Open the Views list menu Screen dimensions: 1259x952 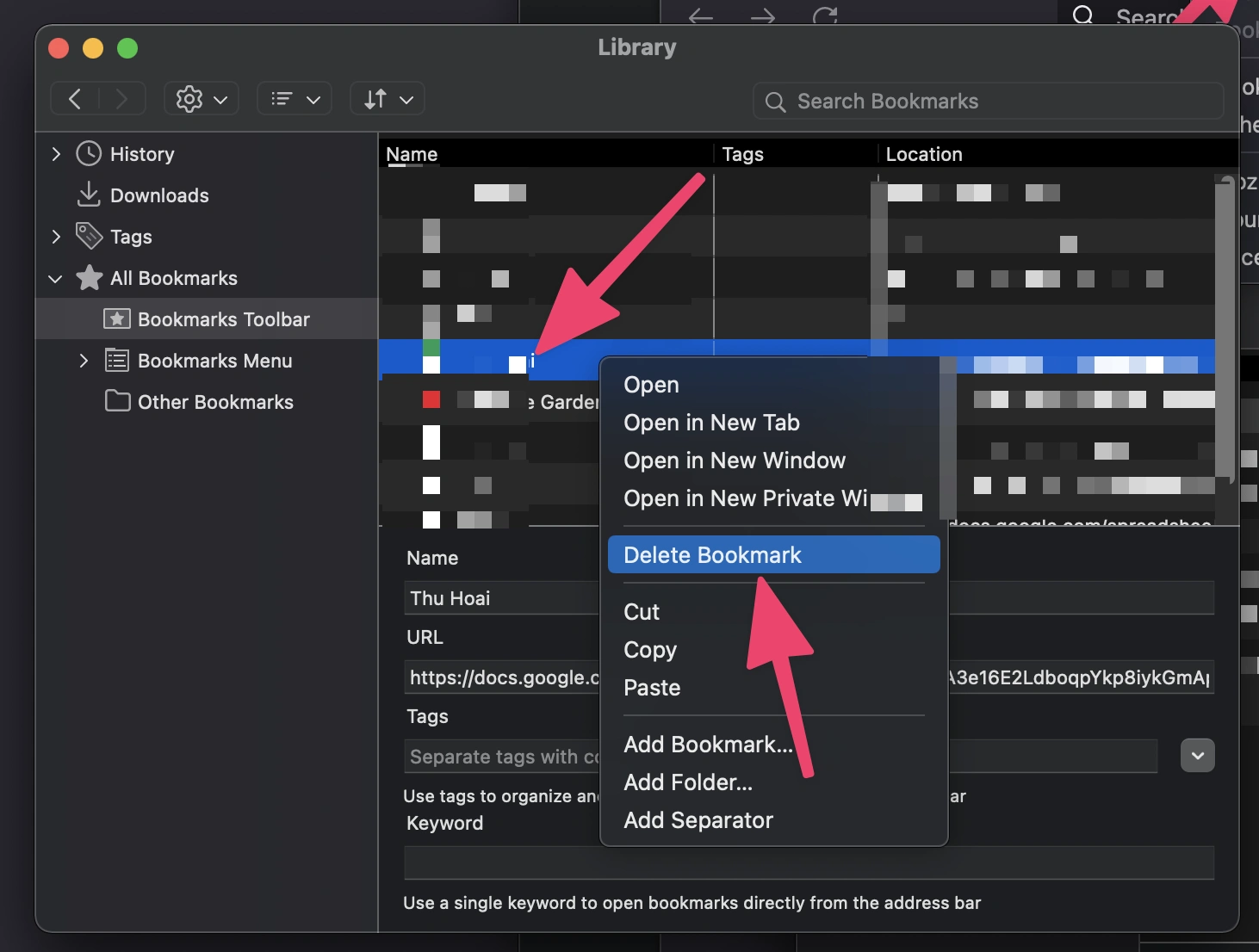pyautogui.click(x=295, y=99)
